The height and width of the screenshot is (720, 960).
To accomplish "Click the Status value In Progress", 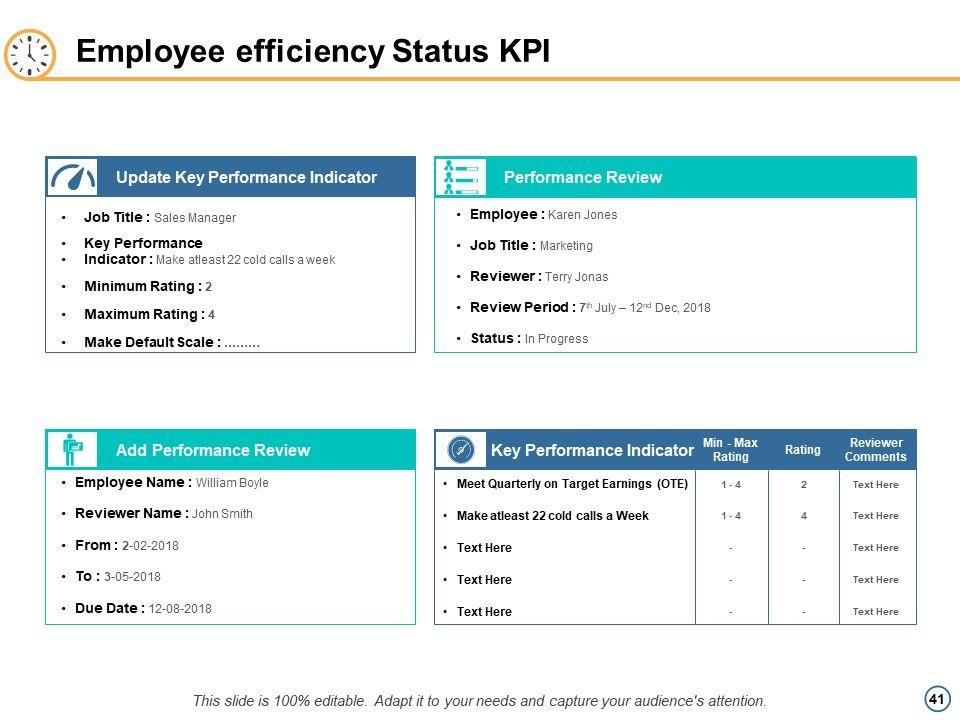I will click(x=556, y=339).
